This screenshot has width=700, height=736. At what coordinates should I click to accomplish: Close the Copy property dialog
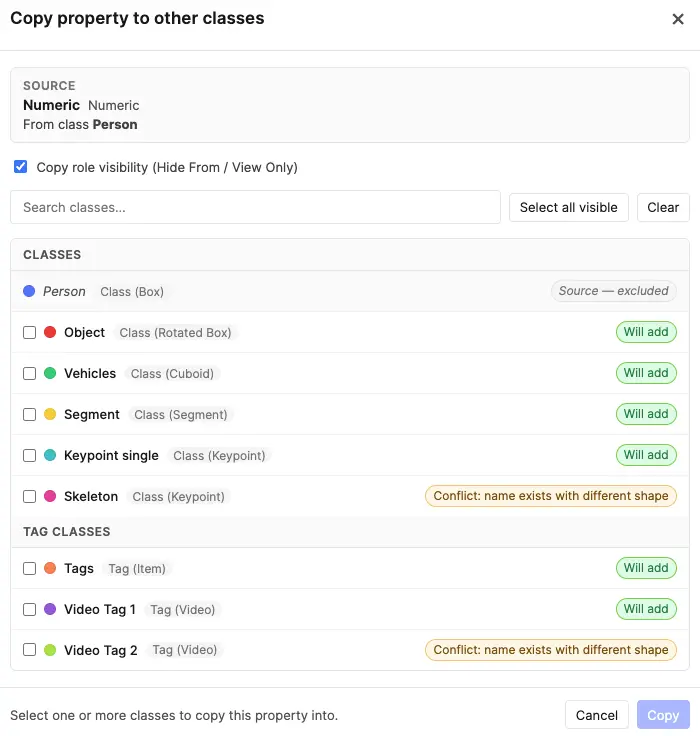pyautogui.click(x=677, y=19)
